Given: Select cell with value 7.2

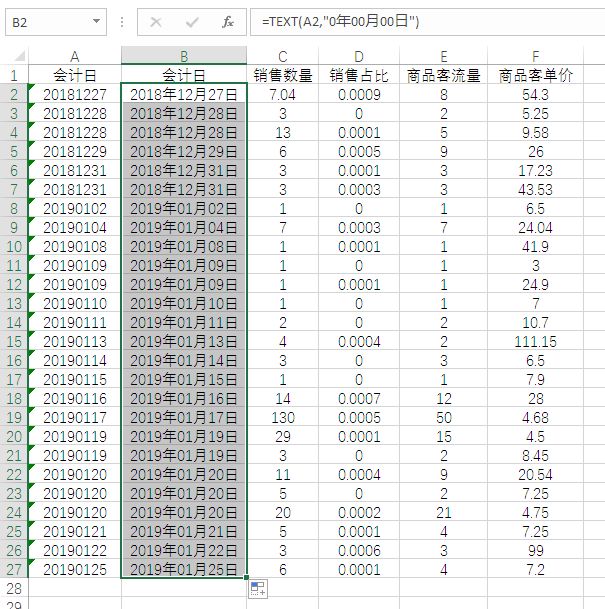Looking at the screenshot, I should pos(535,569).
